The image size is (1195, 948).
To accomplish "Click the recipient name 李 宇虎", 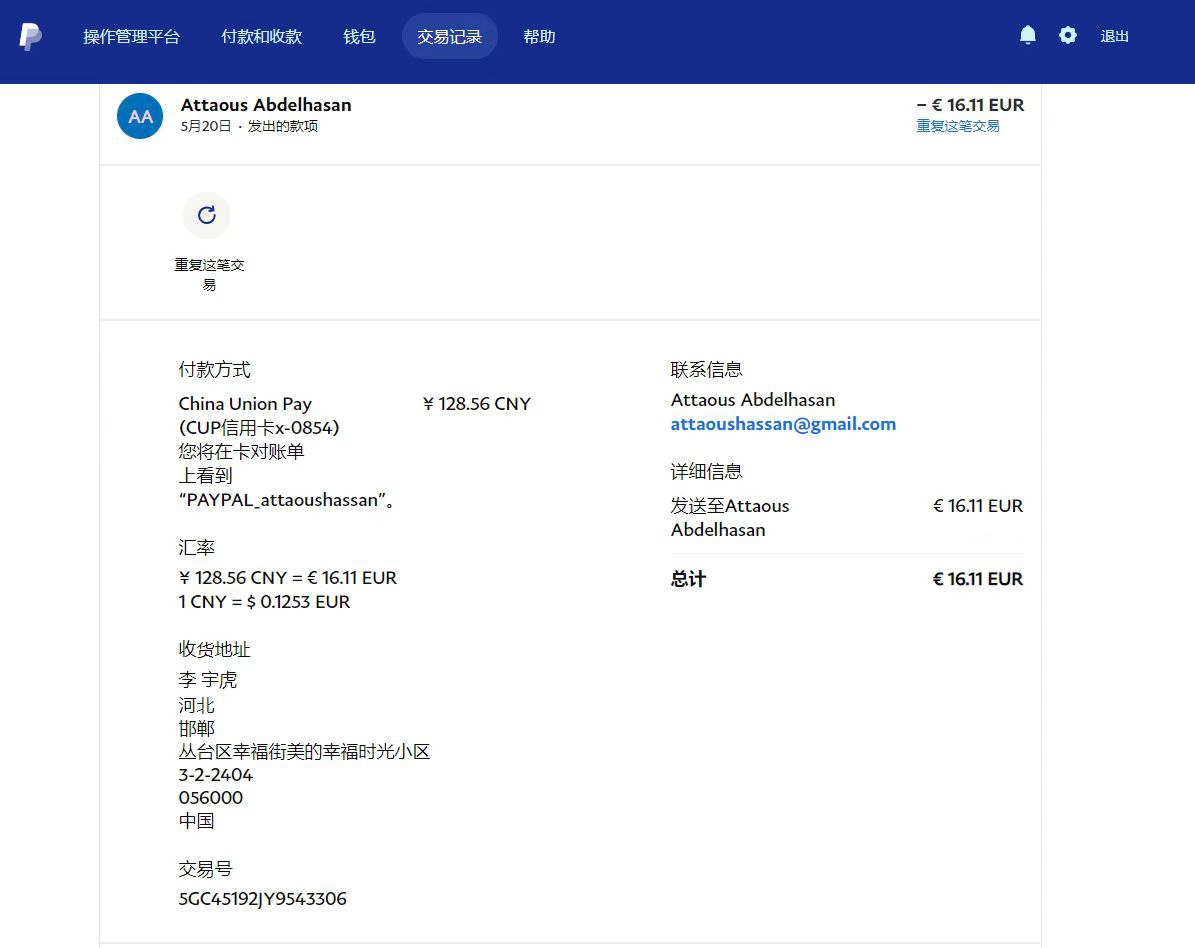I will (x=208, y=680).
